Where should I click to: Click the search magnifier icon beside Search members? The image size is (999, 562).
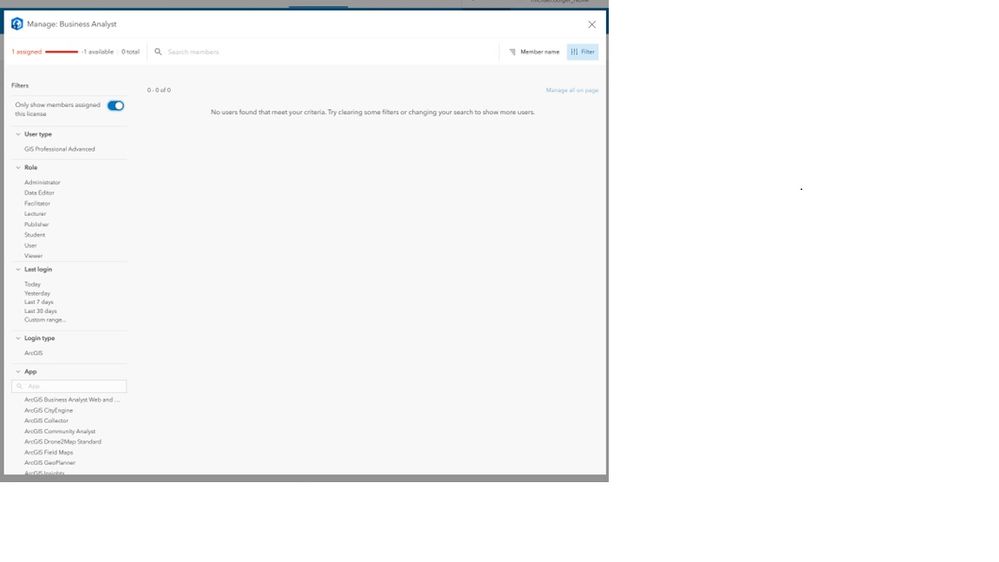(x=158, y=52)
